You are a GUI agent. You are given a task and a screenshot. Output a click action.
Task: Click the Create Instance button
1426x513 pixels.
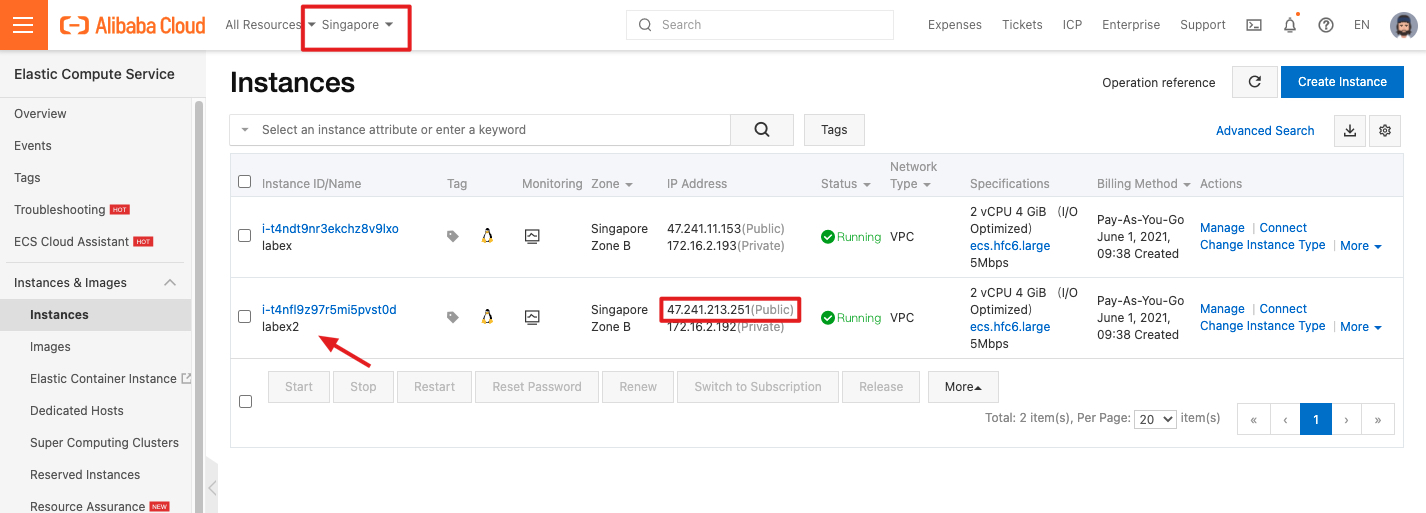1342,82
